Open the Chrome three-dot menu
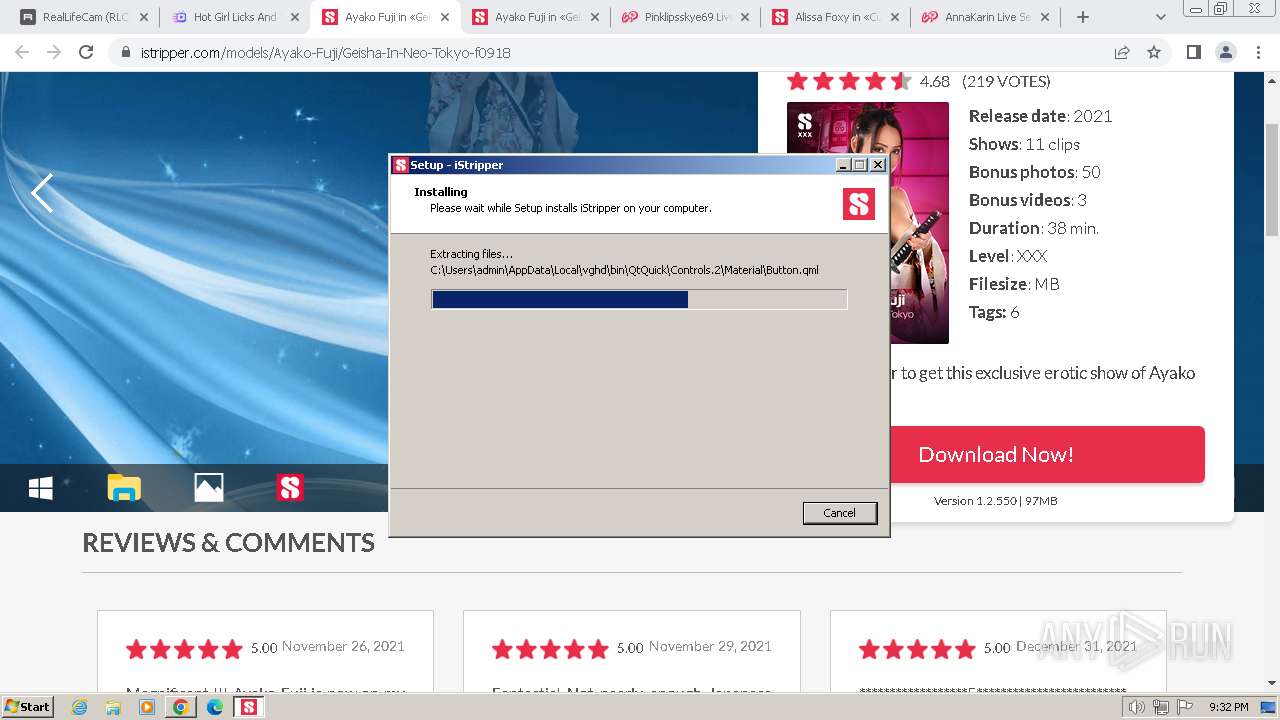Image resolution: width=1280 pixels, height=720 pixels. (1257, 52)
